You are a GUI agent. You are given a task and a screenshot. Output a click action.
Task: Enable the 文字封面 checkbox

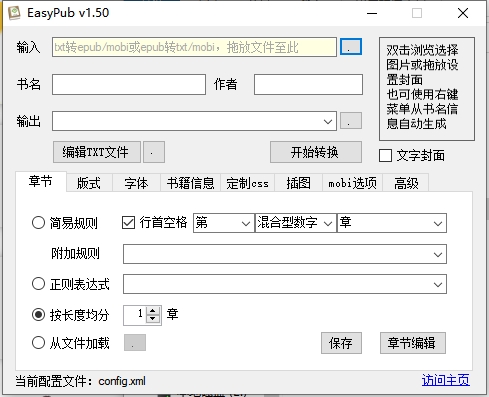(x=385, y=156)
